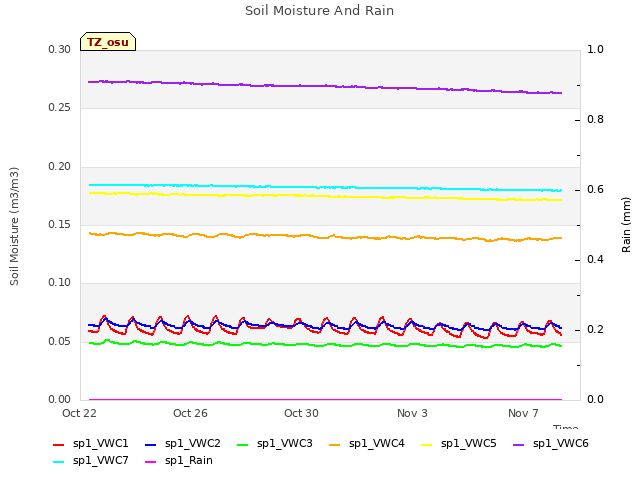Image resolution: width=640 pixels, height=480 pixels.
Task: Click the 0.10 left axis value
Action: (x=60, y=282)
